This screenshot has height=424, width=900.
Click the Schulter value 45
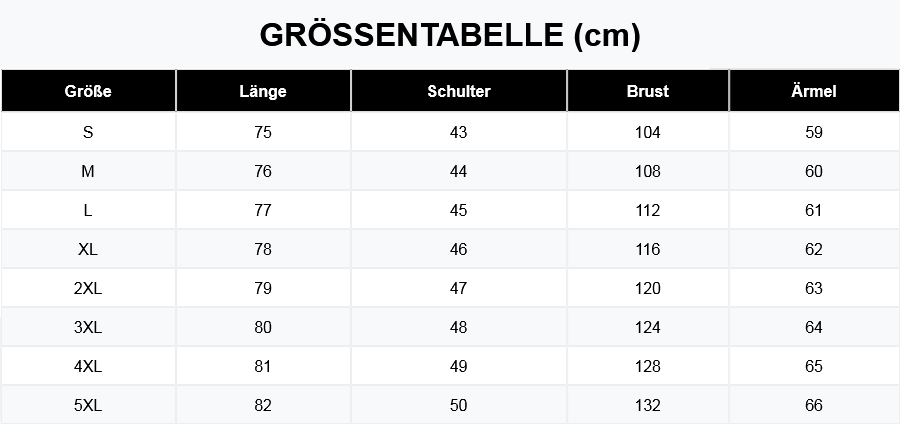pos(459,210)
